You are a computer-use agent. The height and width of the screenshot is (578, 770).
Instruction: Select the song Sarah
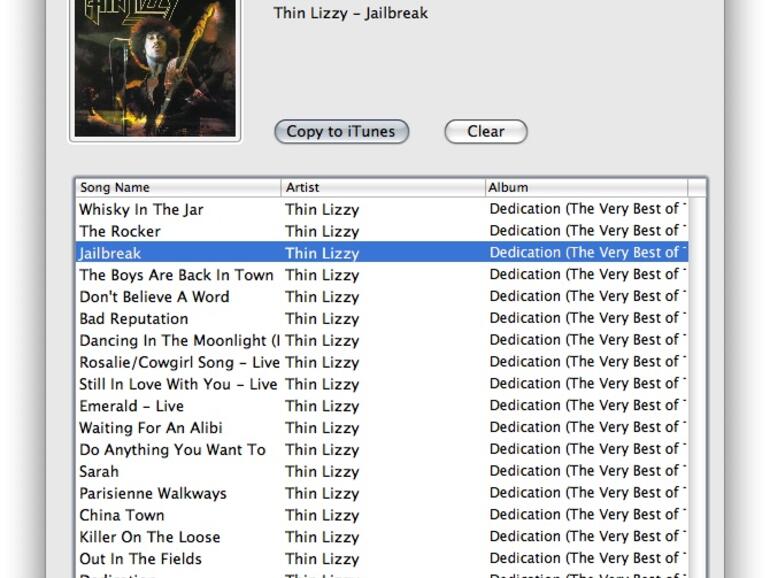(x=382, y=471)
